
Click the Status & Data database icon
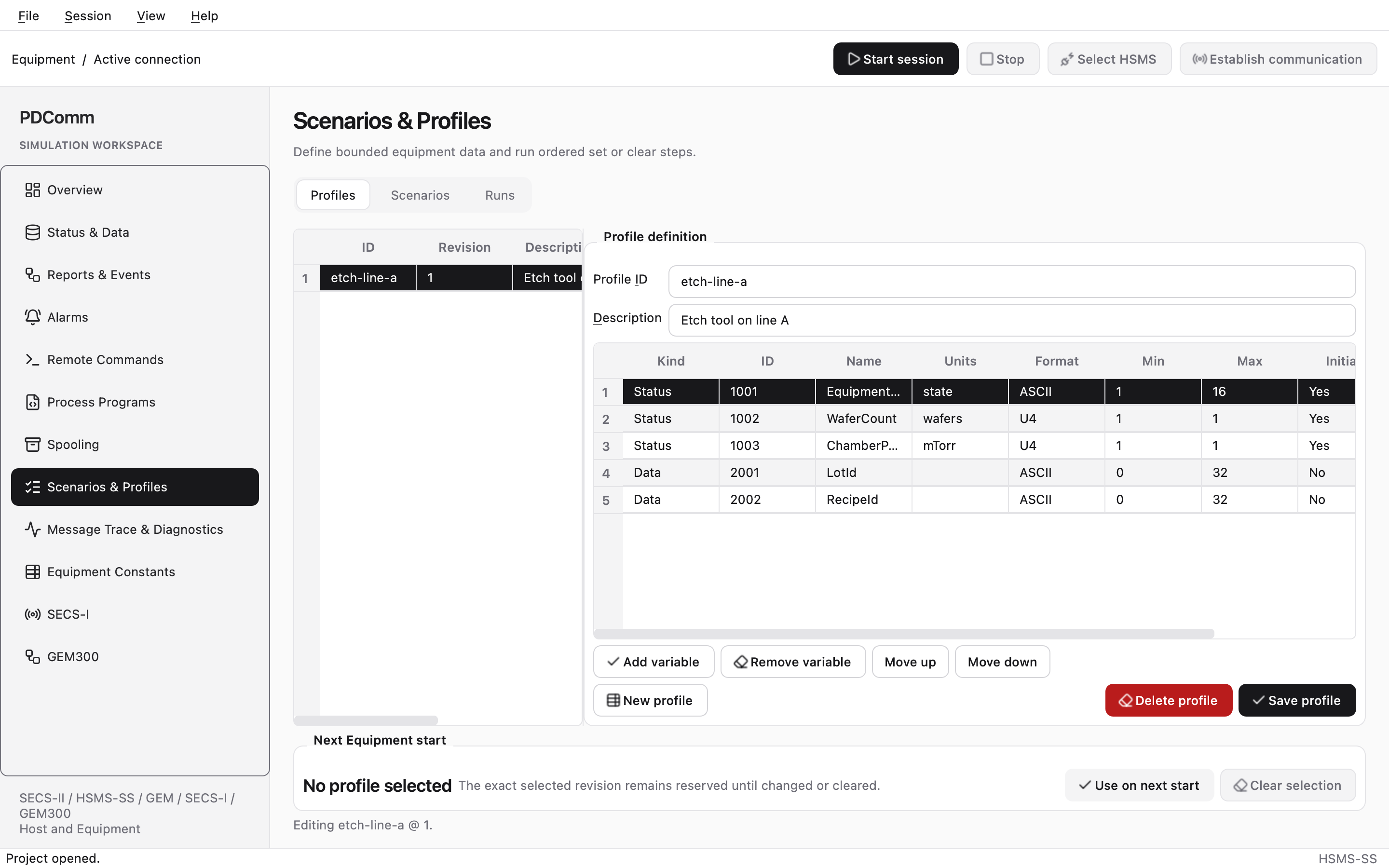pyautogui.click(x=33, y=232)
